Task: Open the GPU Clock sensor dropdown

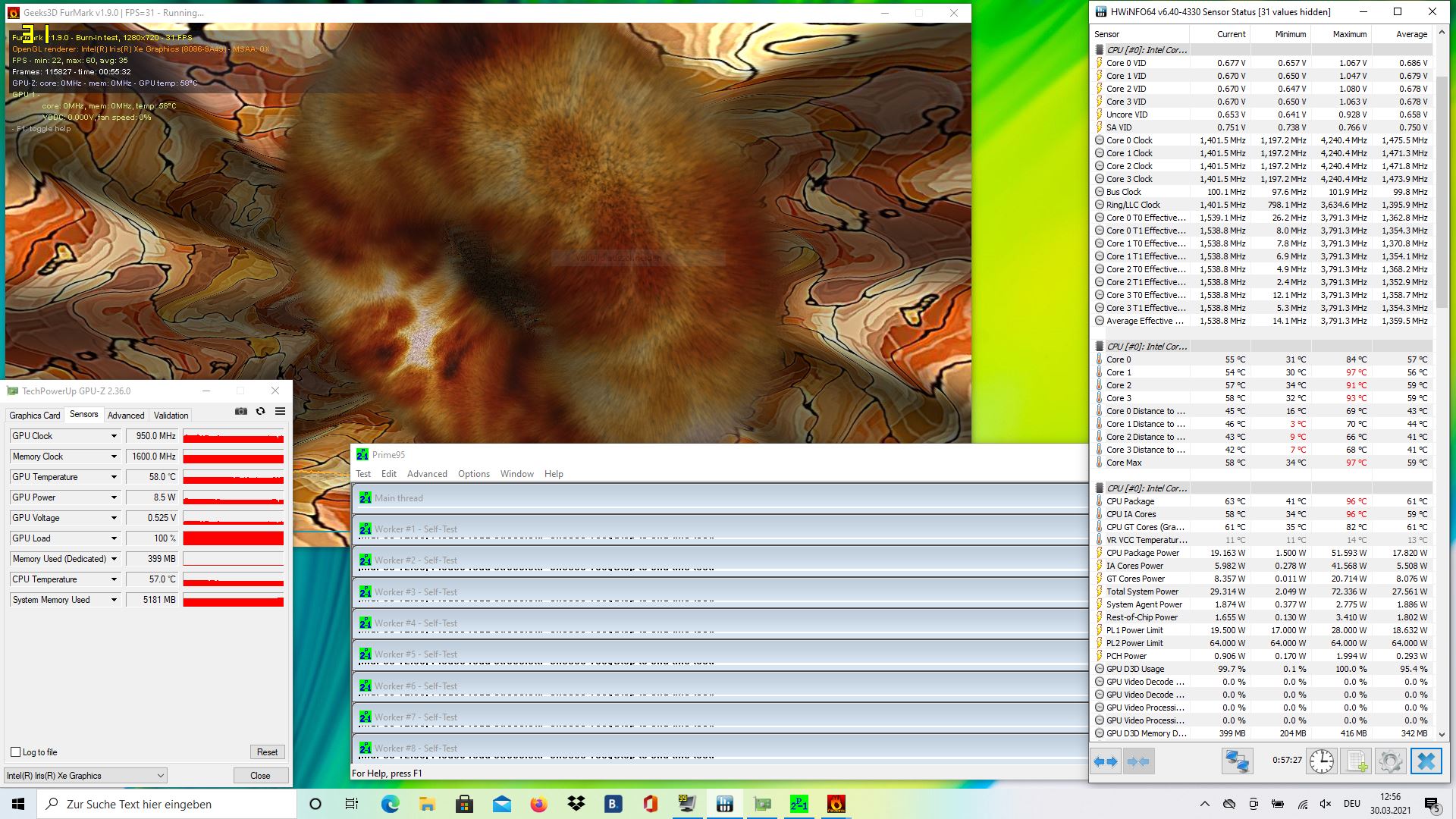Action: 114,436
